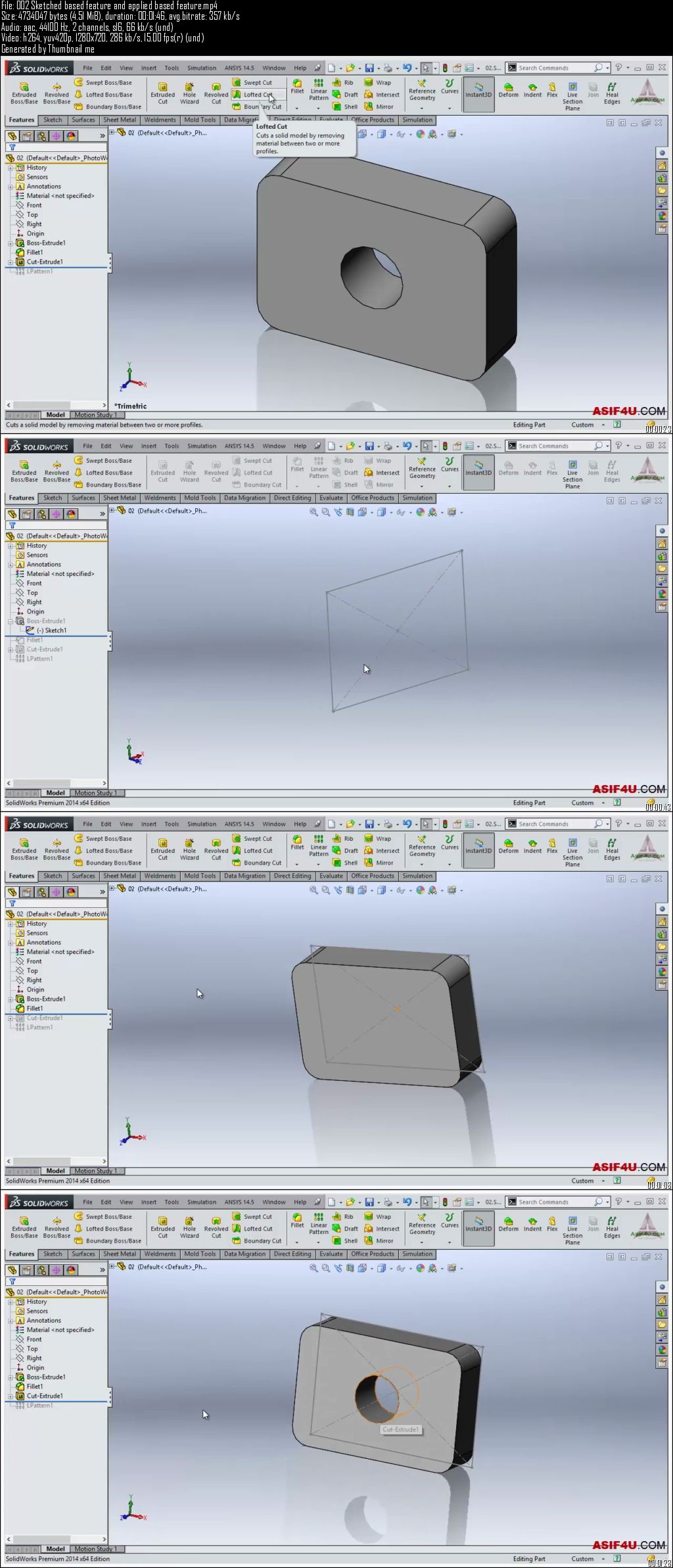Click the Indent tool in the fourth frame
The height and width of the screenshot is (1568, 673).
(532, 1224)
